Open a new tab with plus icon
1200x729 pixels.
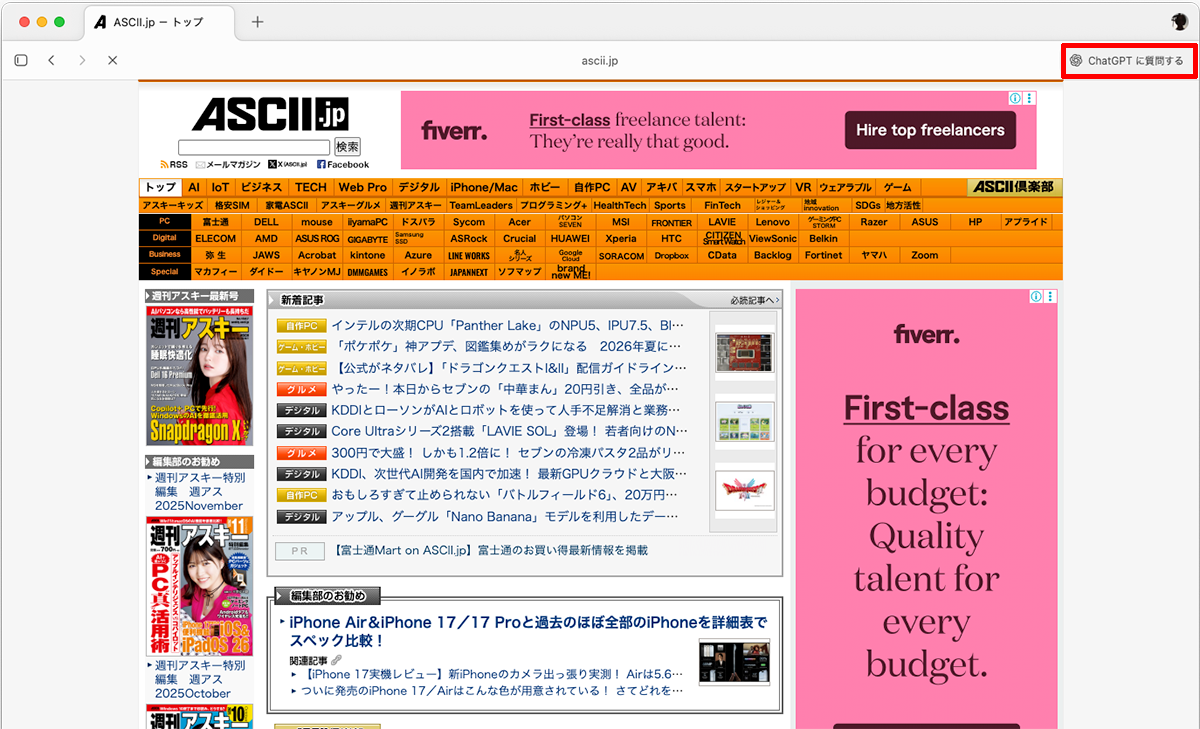[x=257, y=21]
